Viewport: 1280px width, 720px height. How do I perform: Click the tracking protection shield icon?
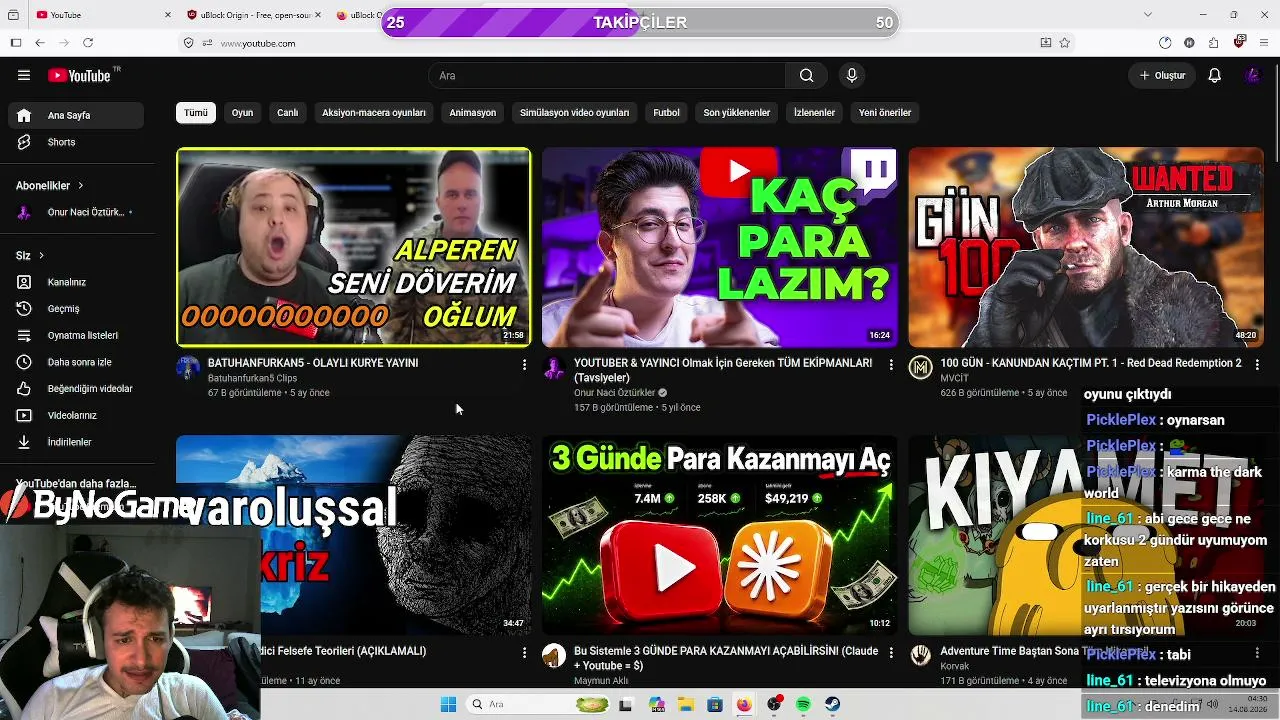coord(188,43)
